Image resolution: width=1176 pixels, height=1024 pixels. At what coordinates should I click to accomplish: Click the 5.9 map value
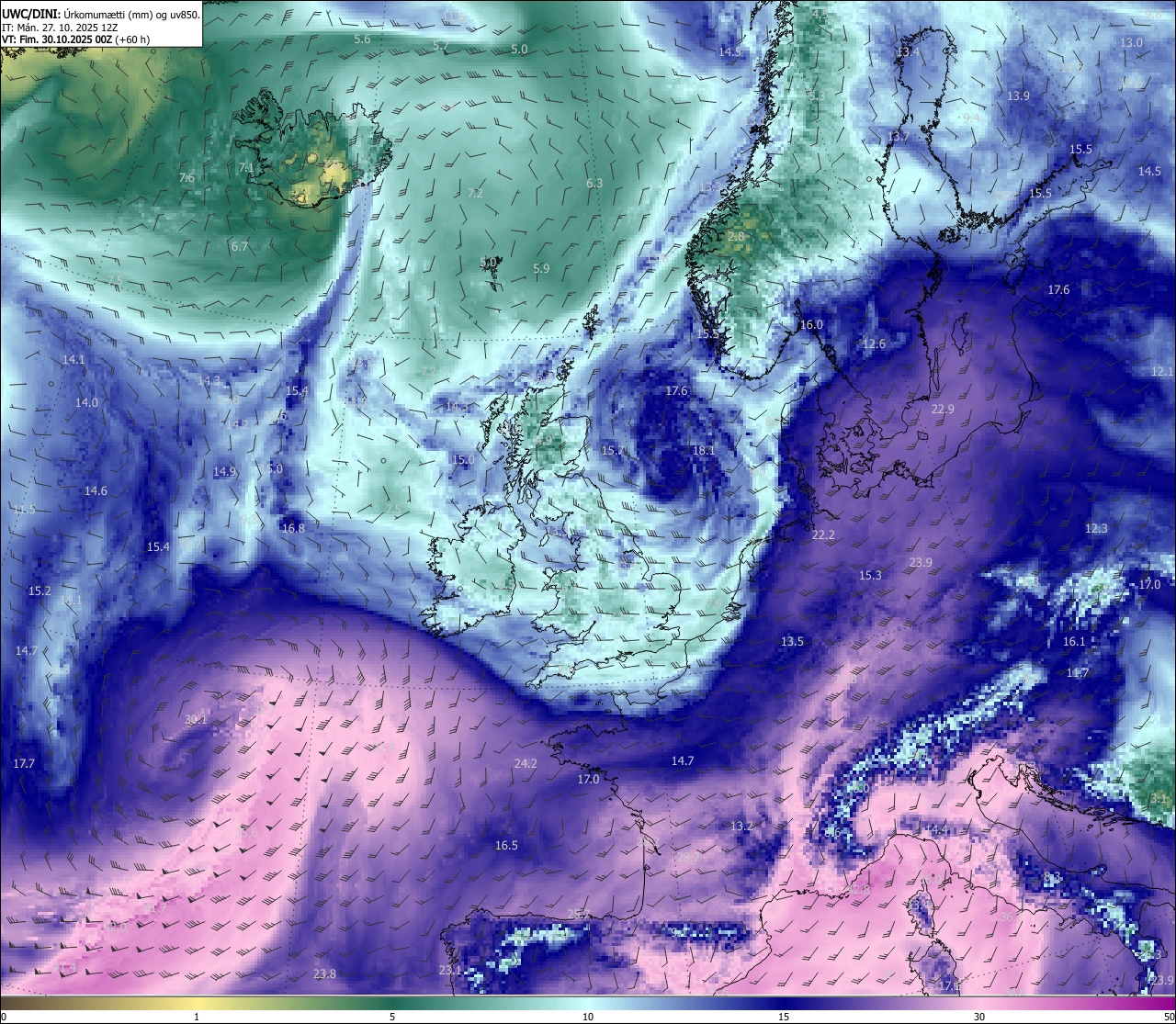pos(541,268)
